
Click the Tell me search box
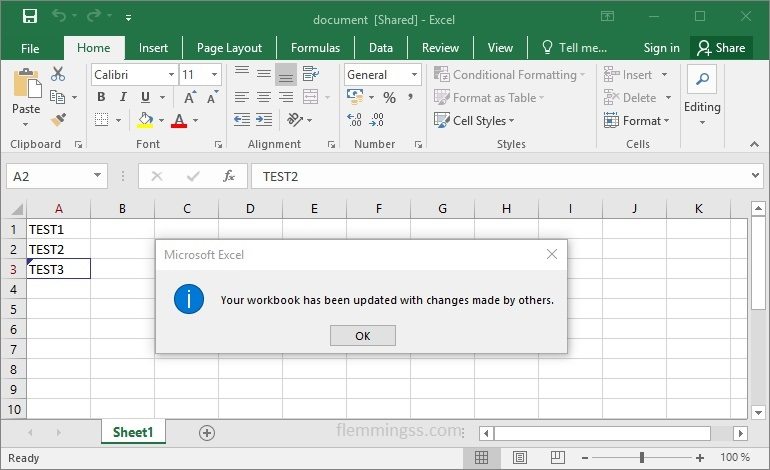tap(575, 48)
